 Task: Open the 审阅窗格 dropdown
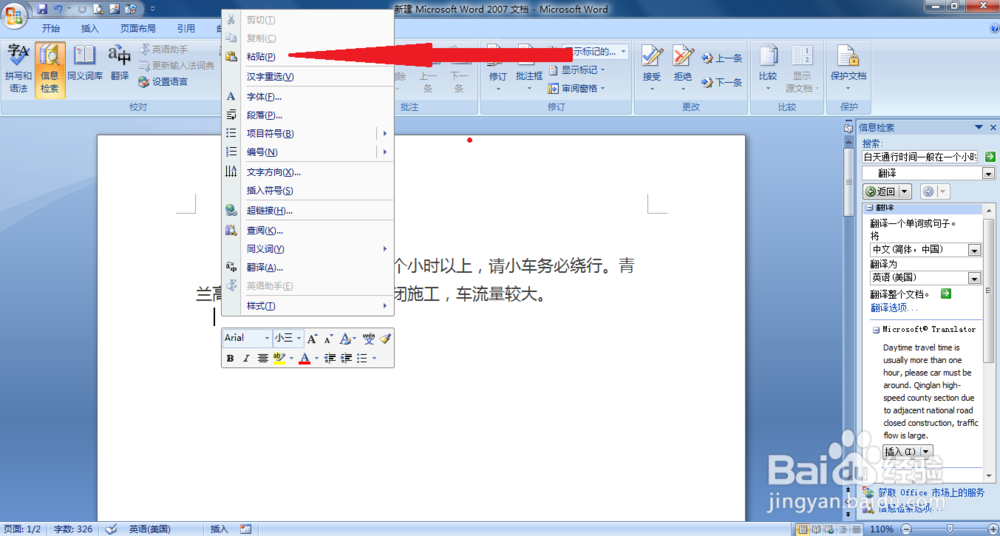[x=575, y=89]
